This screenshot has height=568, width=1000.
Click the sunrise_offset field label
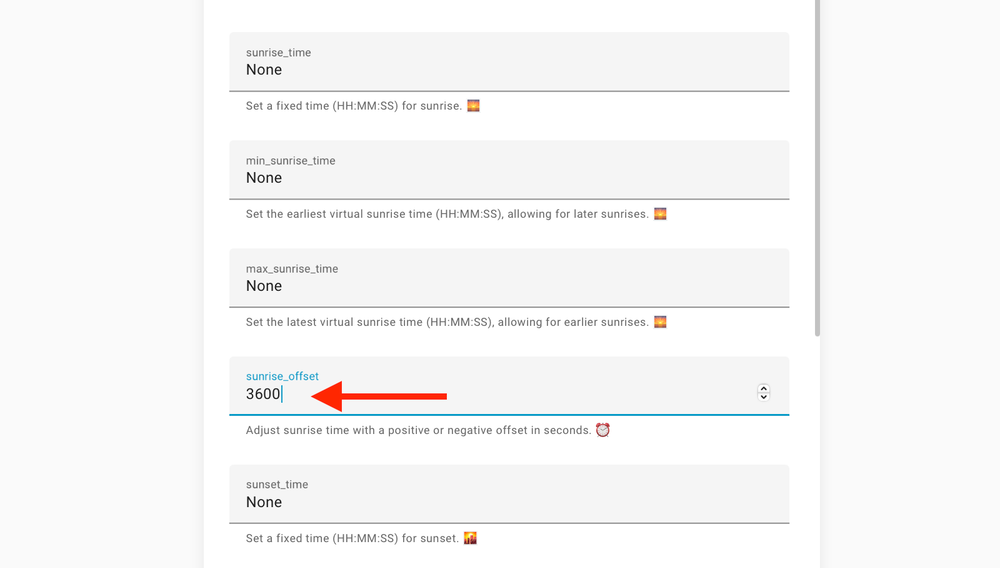[283, 376]
